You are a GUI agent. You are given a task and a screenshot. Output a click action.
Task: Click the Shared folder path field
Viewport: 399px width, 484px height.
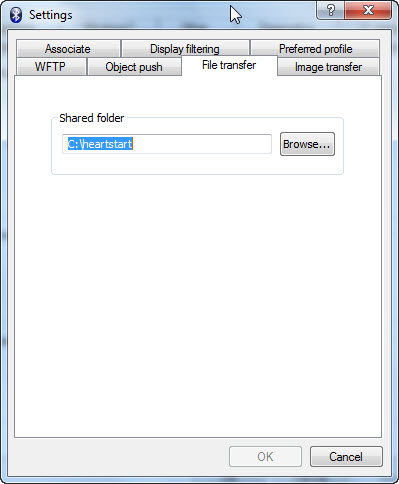click(167, 144)
